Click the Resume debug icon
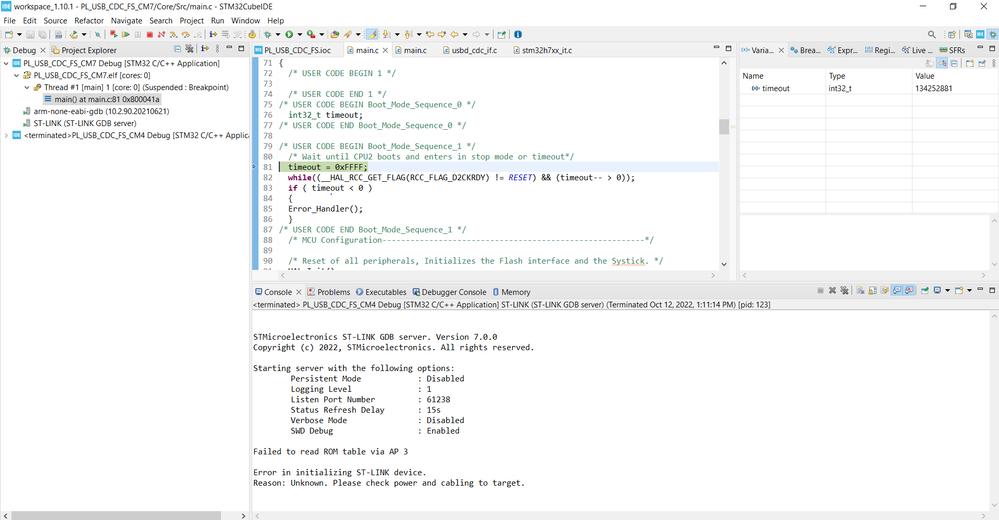 pyautogui.click(x=126, y=34)
